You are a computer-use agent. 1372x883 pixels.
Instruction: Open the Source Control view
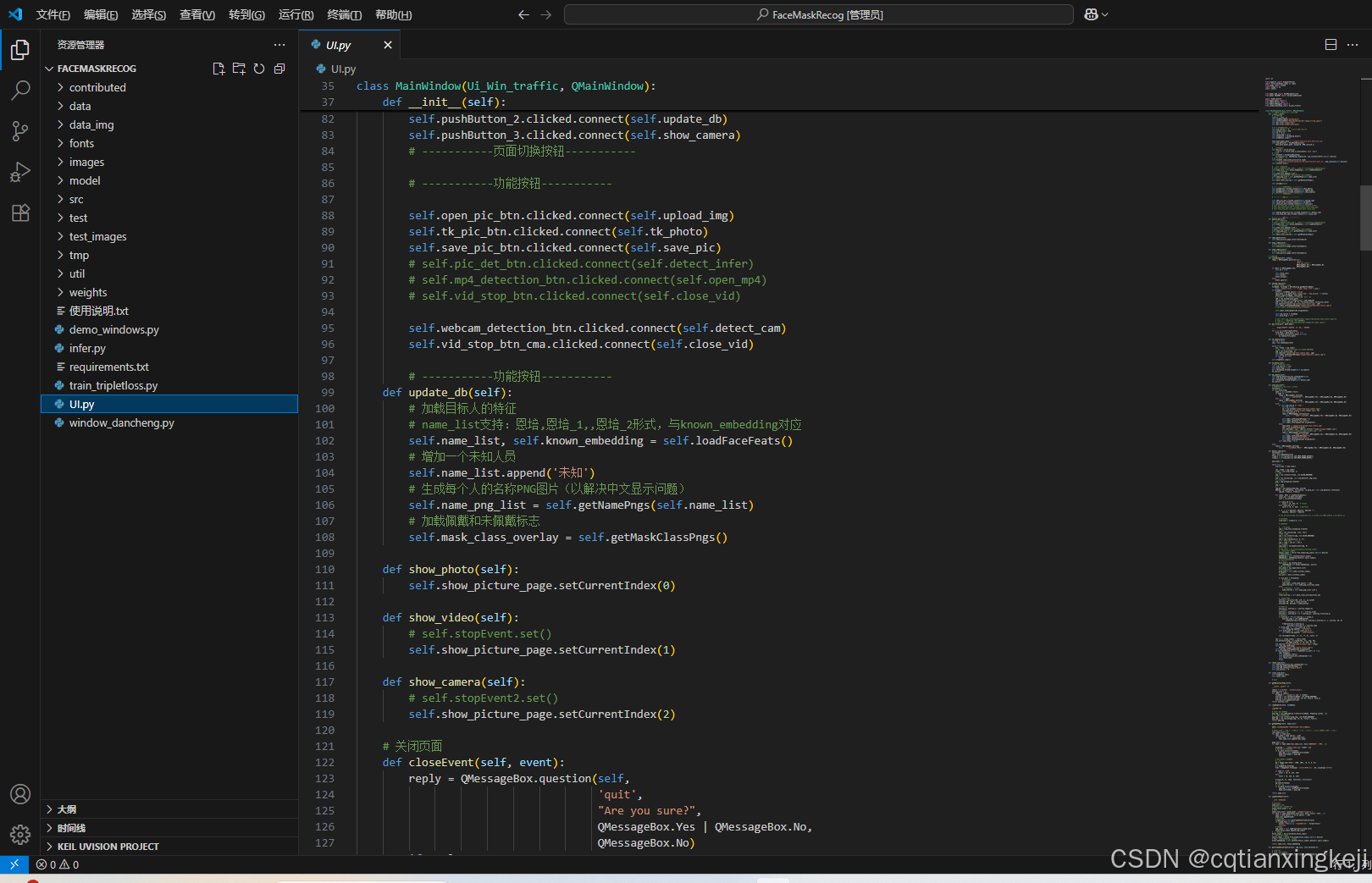pos(20,130)
